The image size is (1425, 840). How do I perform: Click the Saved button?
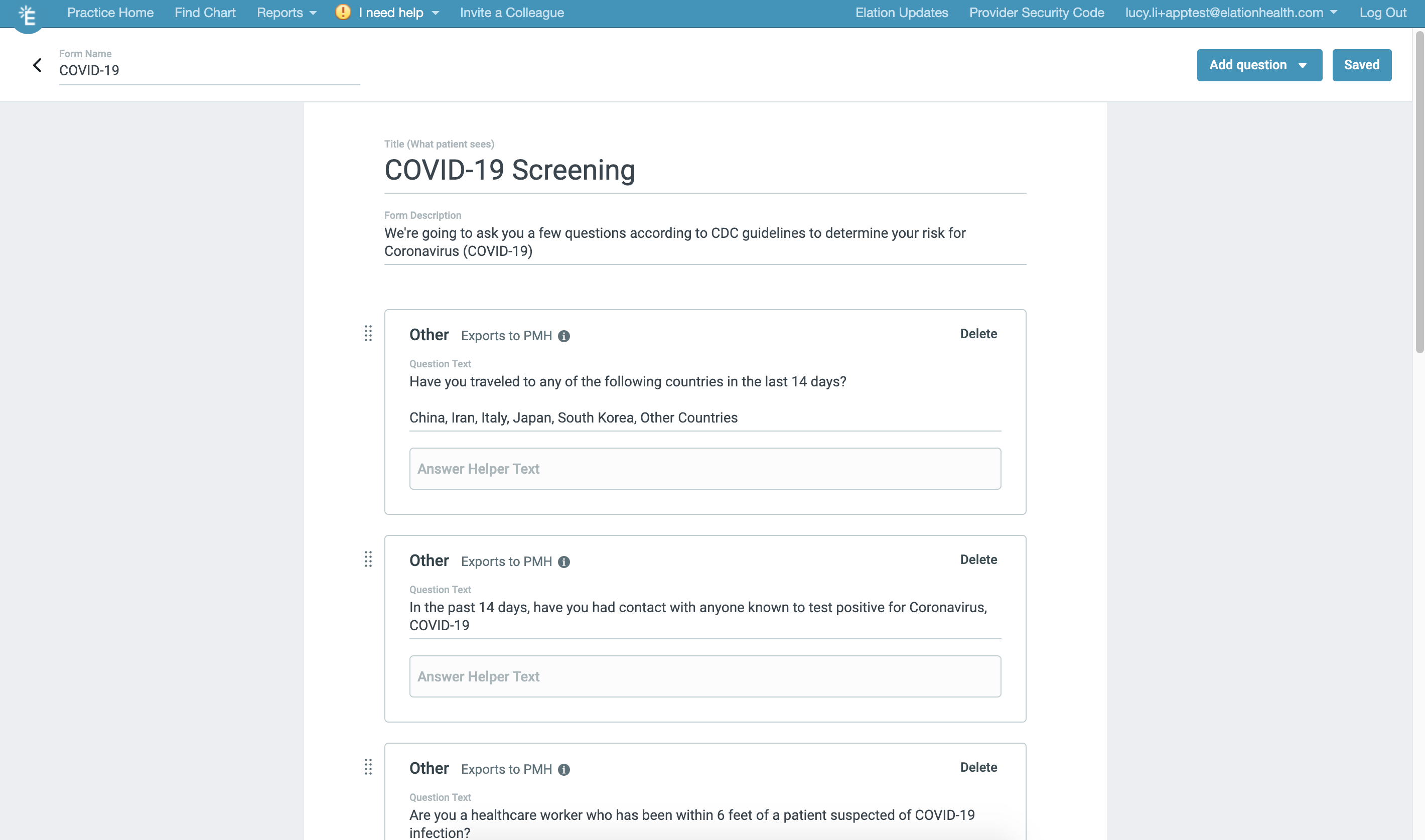[x=1361, y=65]
